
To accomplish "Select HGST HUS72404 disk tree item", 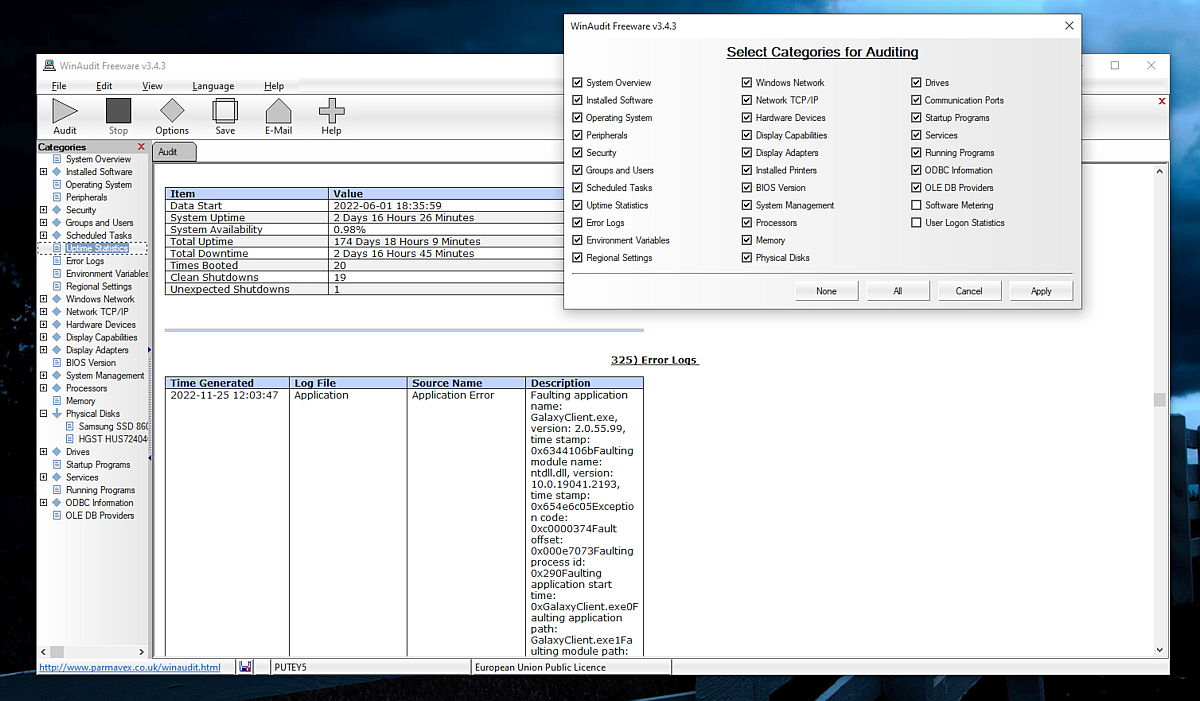I will coord(113,439).
